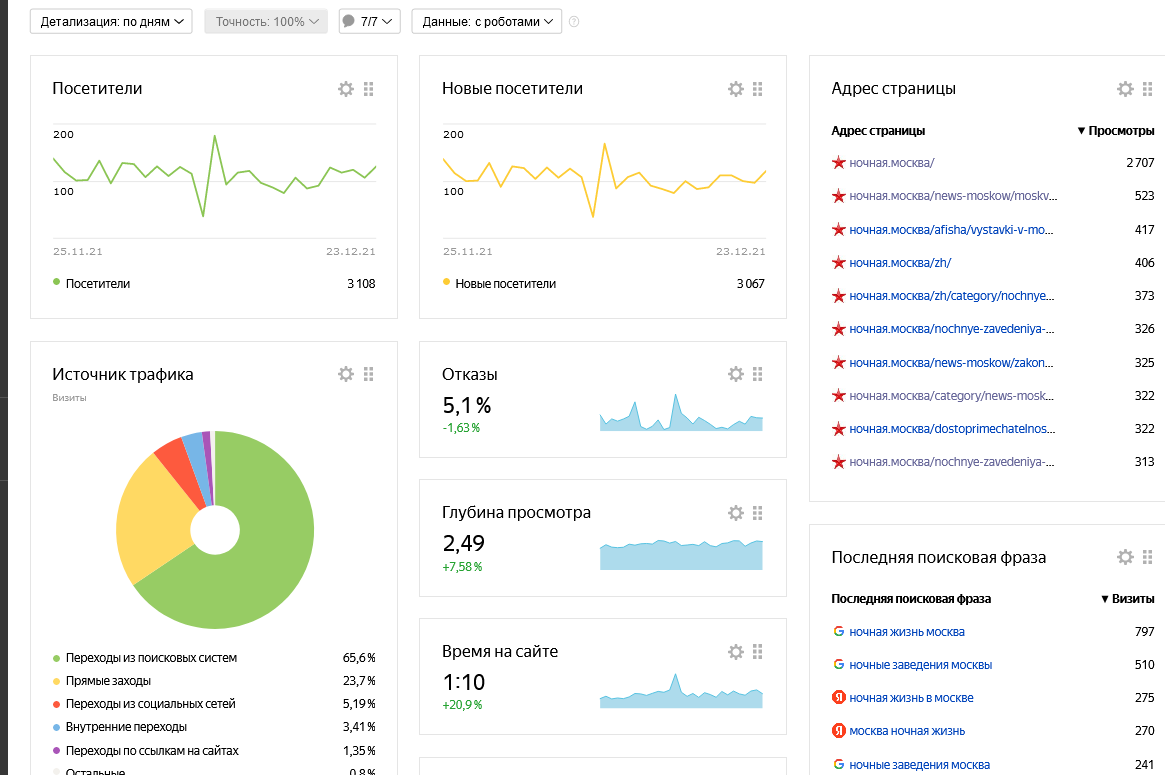Click drag handle of Последняя поисковая фраза widget
This screenshot has height=775, width=1165.
pos(1148,557)
